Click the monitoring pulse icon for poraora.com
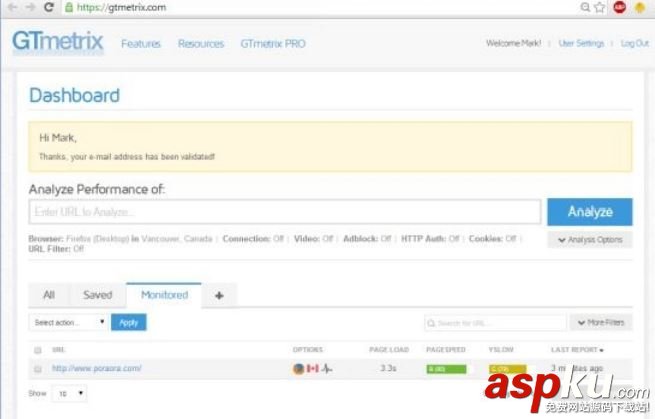The width and height of the screenshot is (655, 419). coord(327,368)
